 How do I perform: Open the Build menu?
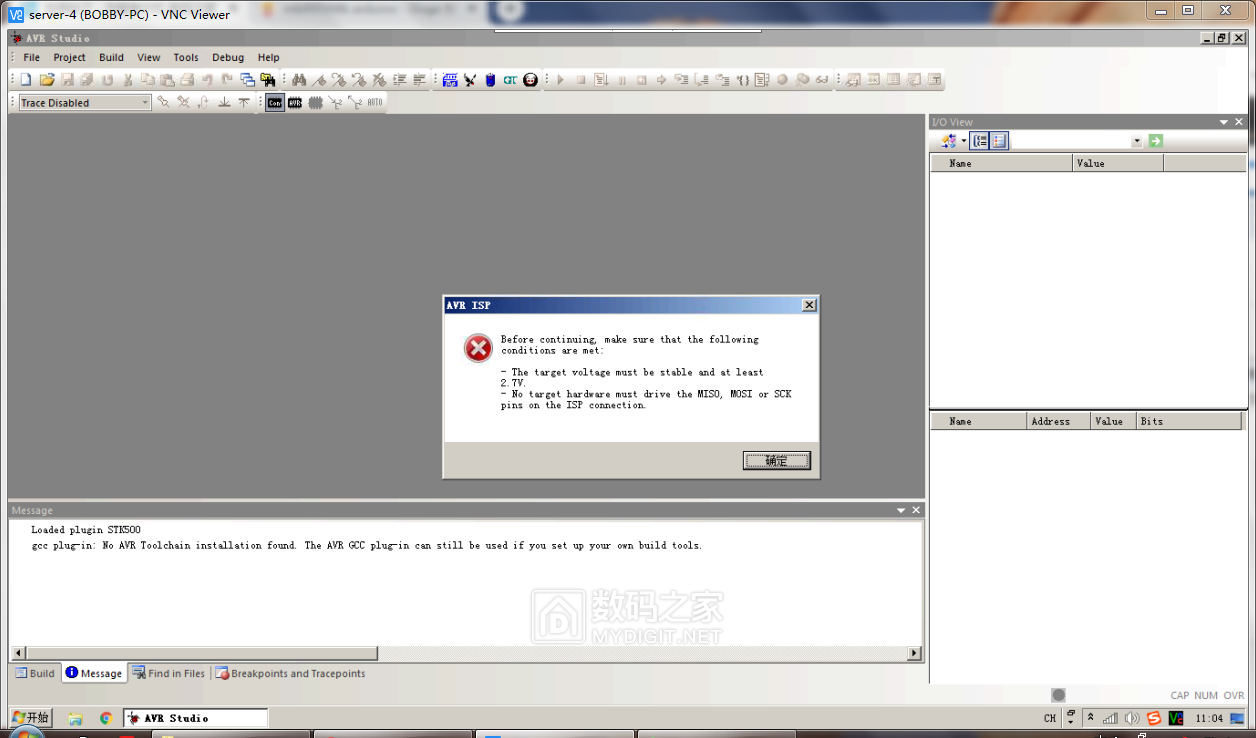point(112,57)
